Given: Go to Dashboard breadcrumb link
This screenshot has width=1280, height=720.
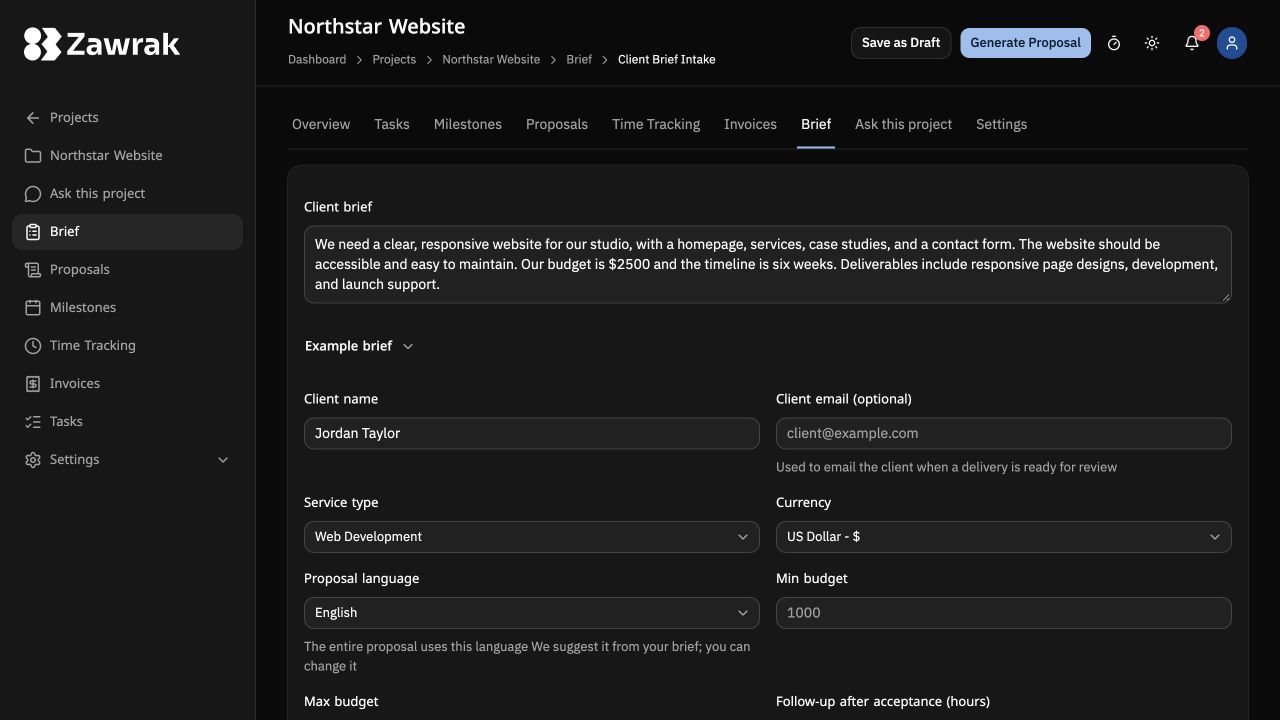Looking at the screenshot, I should (317, 60).
